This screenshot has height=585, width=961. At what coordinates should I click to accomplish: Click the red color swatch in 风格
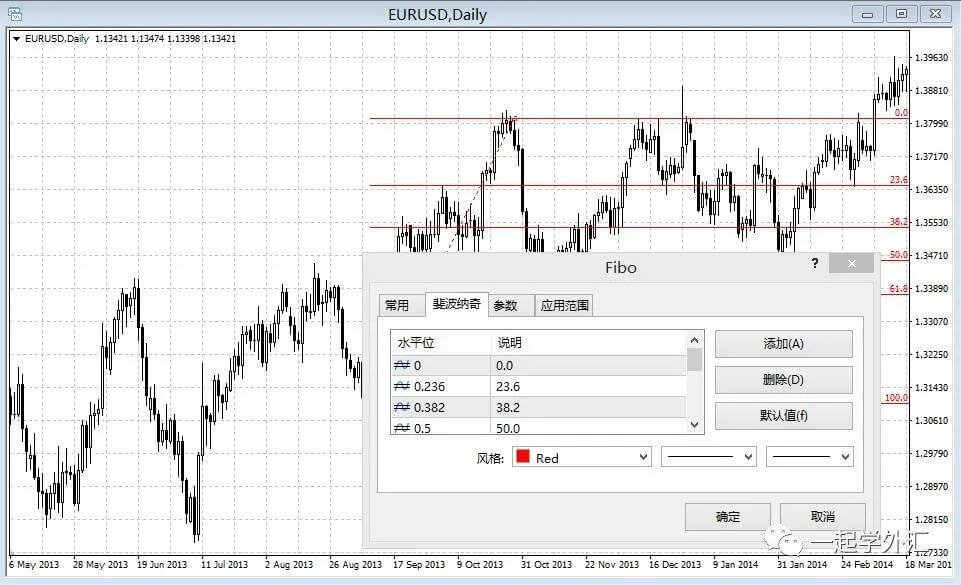coord(523,456)
